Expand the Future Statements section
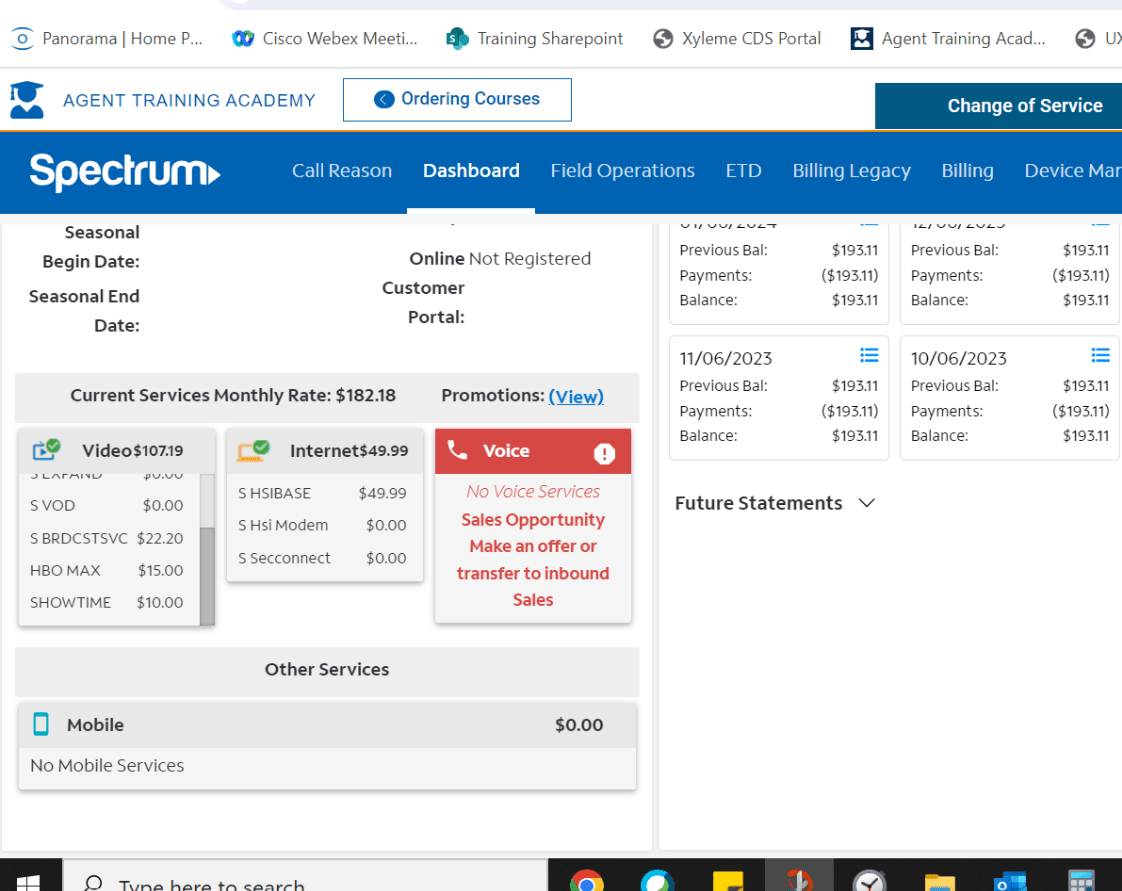Viewport: 1122px width, 891px height. 867,503
